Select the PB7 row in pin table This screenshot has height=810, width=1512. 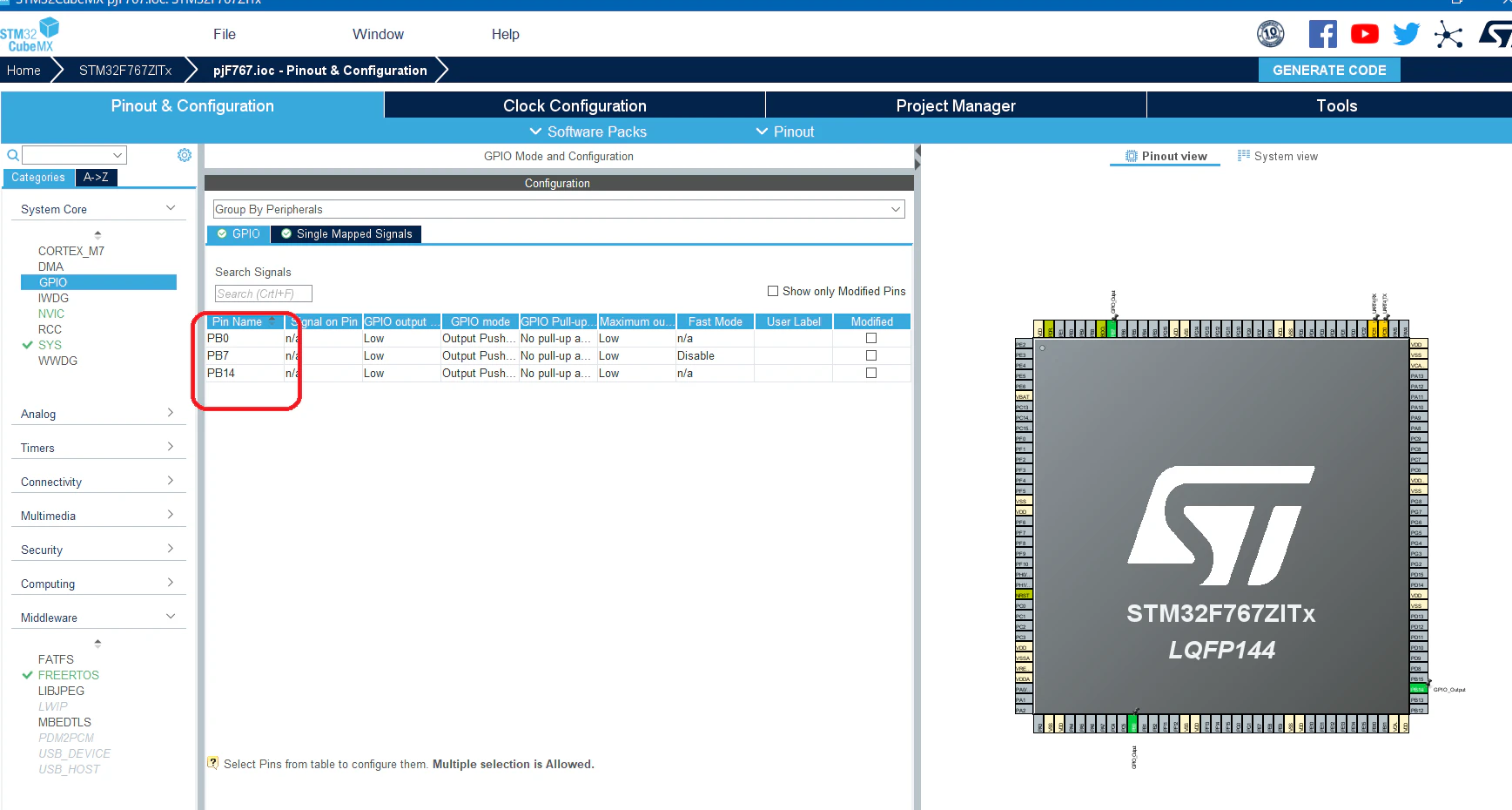coord(558,355)
